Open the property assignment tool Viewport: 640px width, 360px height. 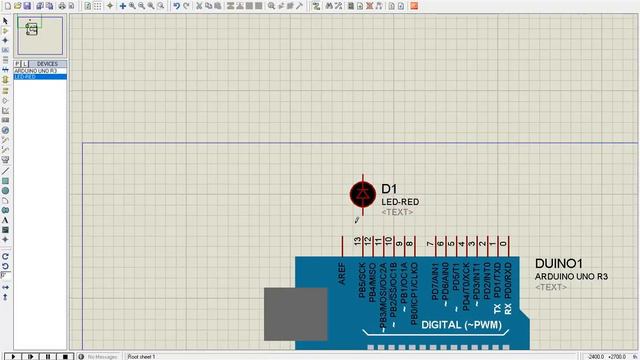click(338, 6)
